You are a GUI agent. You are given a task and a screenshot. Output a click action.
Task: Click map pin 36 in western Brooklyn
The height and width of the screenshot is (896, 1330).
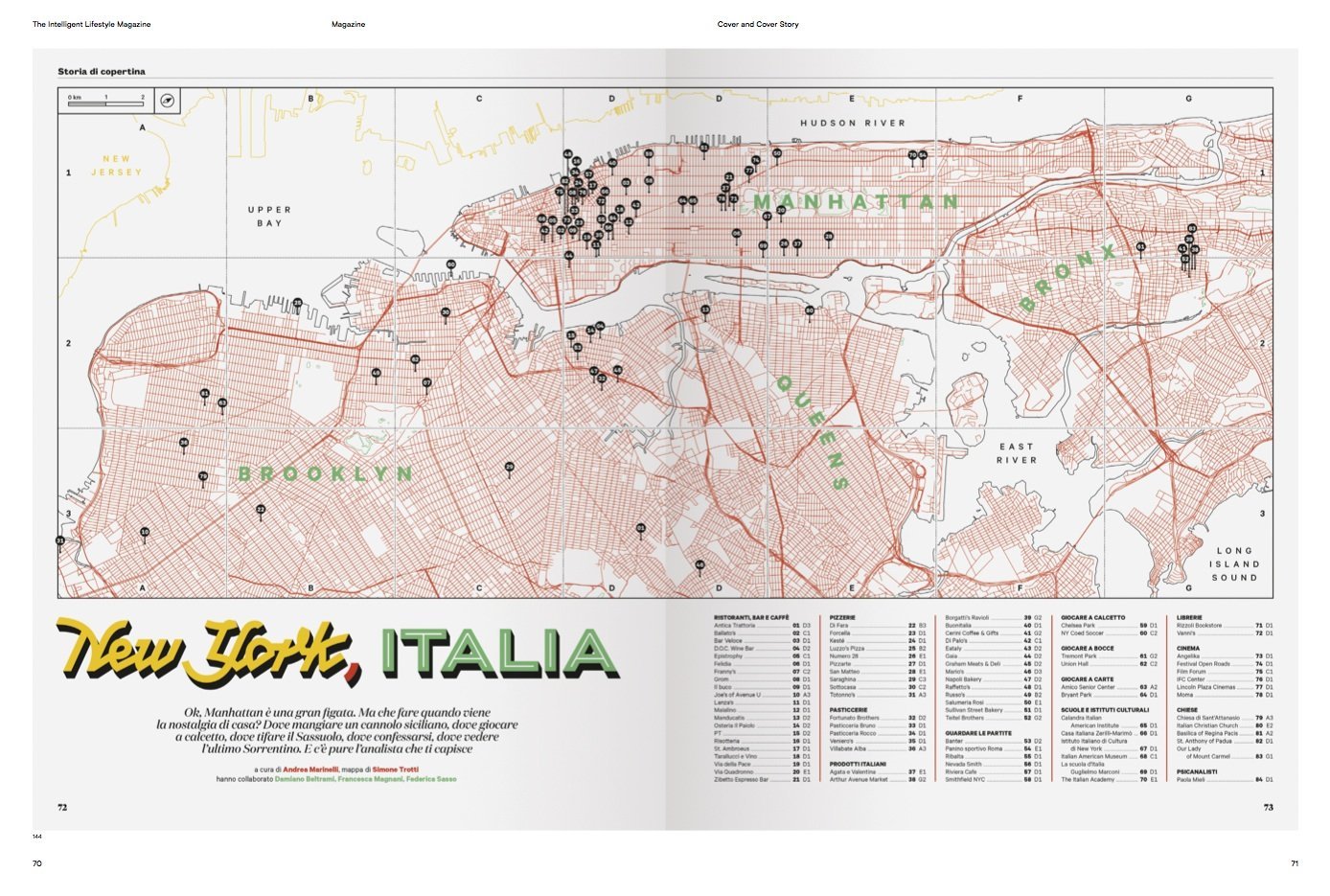pyautogui.click(x=184, y=444)
